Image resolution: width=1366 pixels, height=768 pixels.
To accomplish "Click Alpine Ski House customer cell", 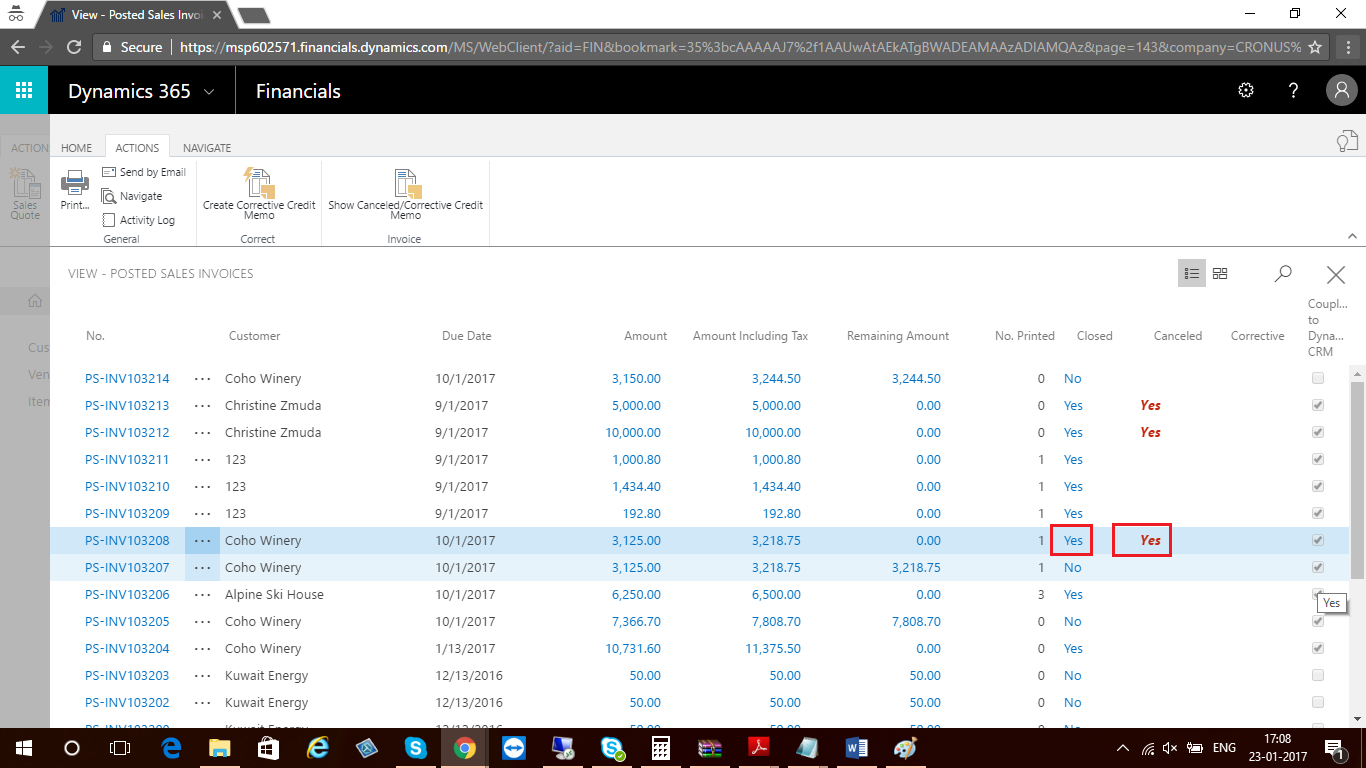I will click(x=274, y=595).
